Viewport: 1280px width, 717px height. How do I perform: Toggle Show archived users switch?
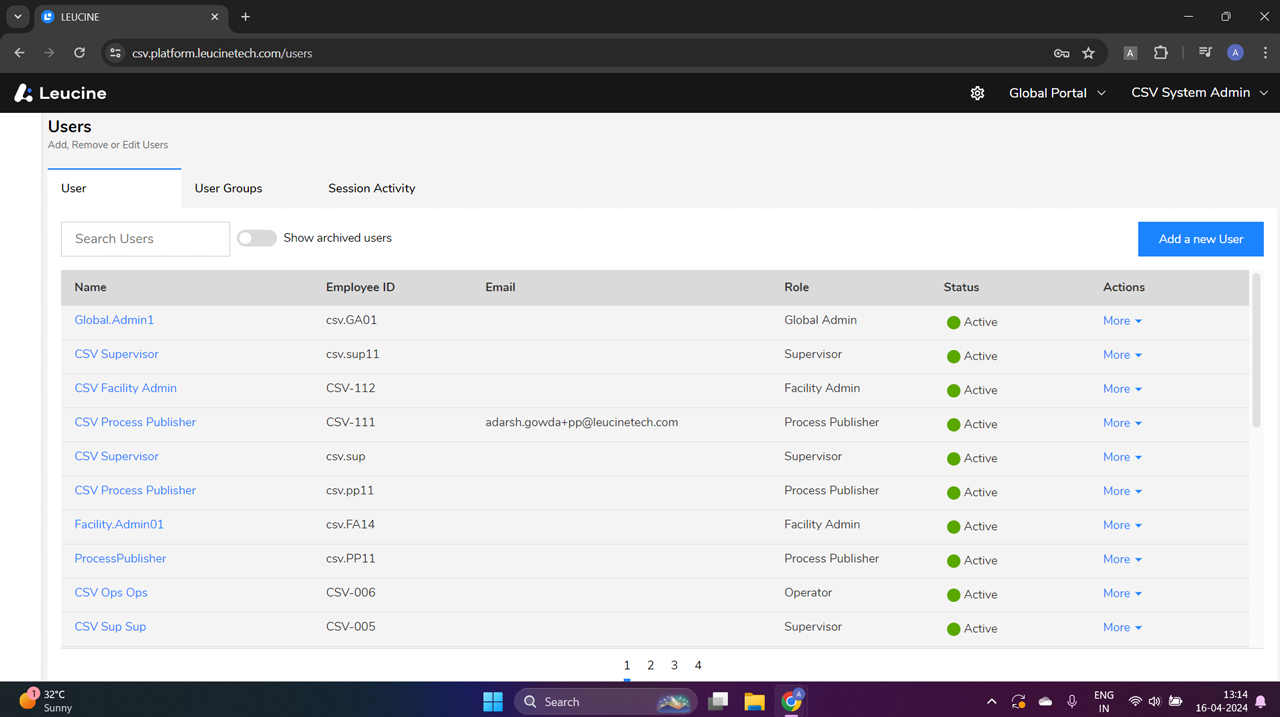[x=256, y=238]
